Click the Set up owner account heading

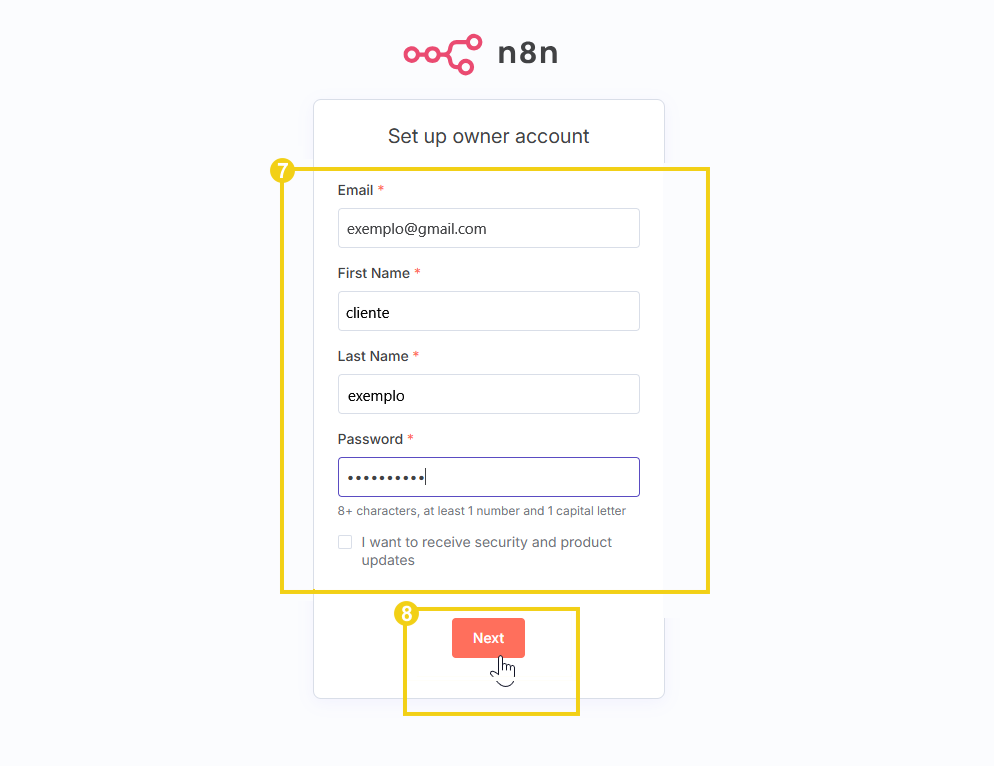coord(488,135)
